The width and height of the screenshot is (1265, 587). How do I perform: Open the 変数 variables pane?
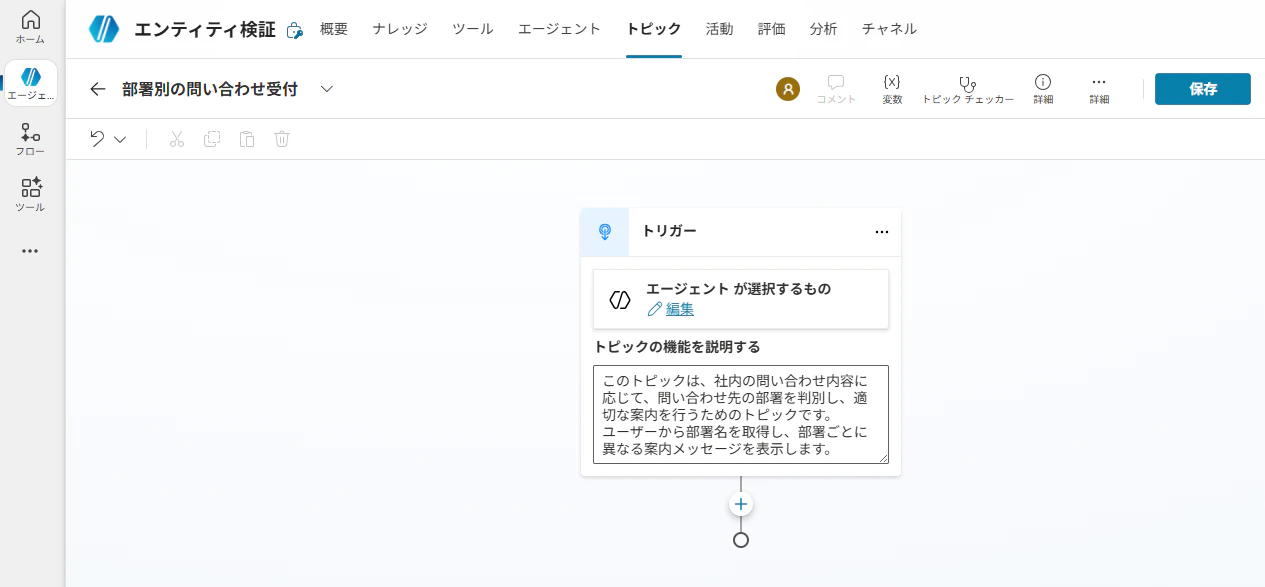[x=892, y=89]
